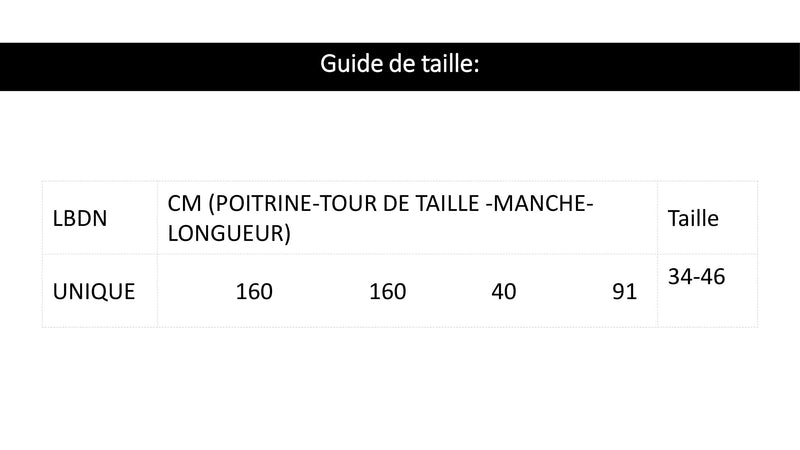This screenshot has width=800, height=450.
Task: Click the black banner right of title
Action: coord(640,66)
